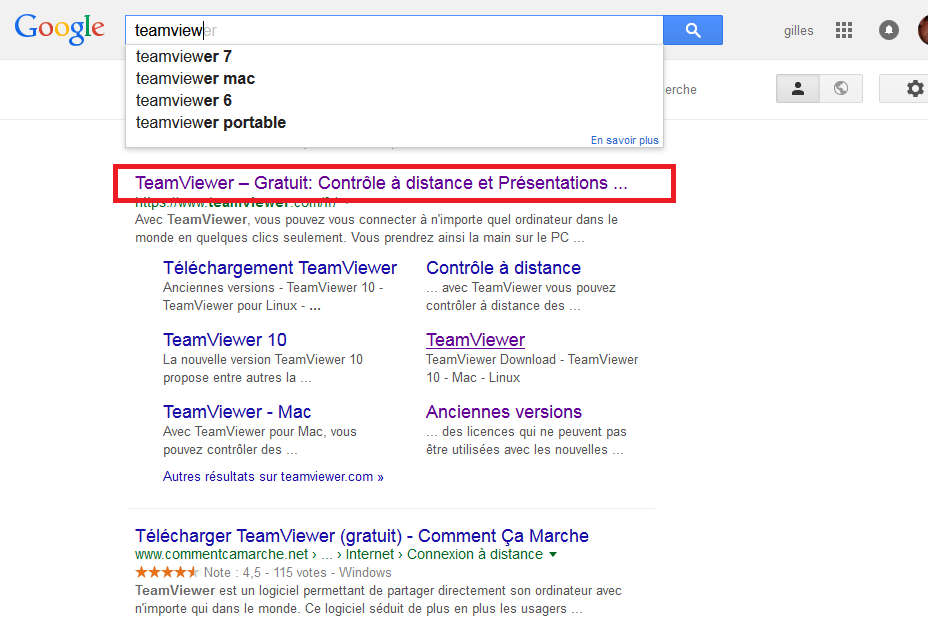
Task: Switch to global results globe icon
Action: [841, 89]
